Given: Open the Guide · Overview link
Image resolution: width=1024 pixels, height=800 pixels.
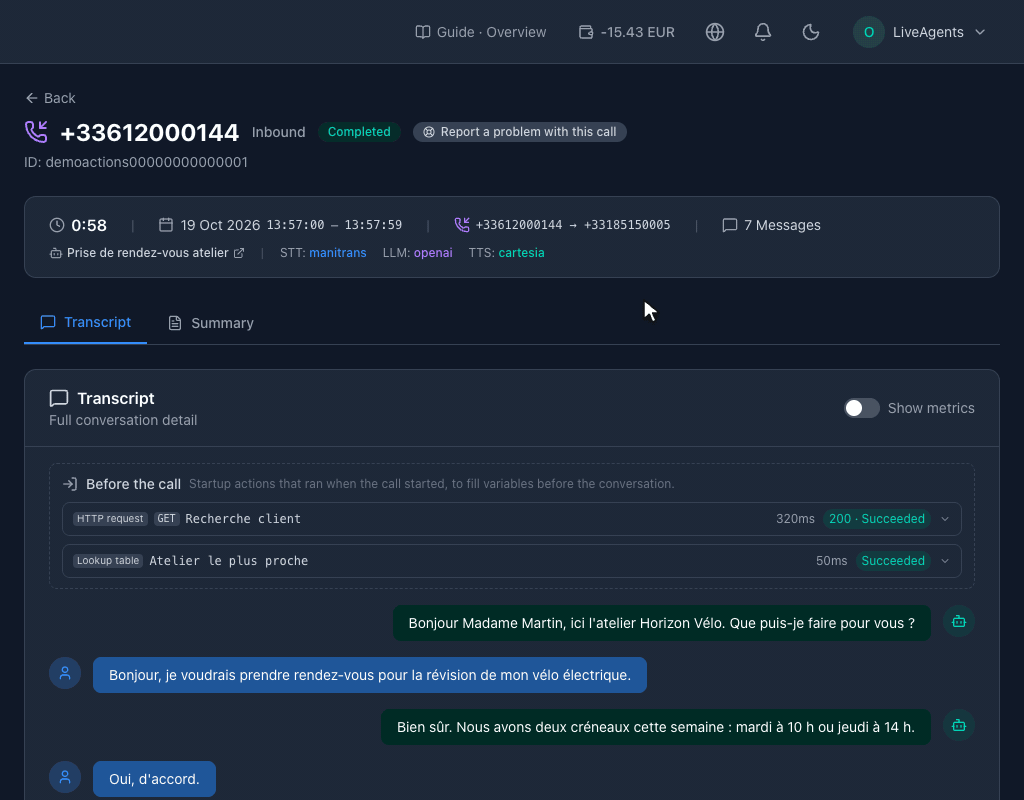Looking at the screenshot, I should (x=481, y=32).
